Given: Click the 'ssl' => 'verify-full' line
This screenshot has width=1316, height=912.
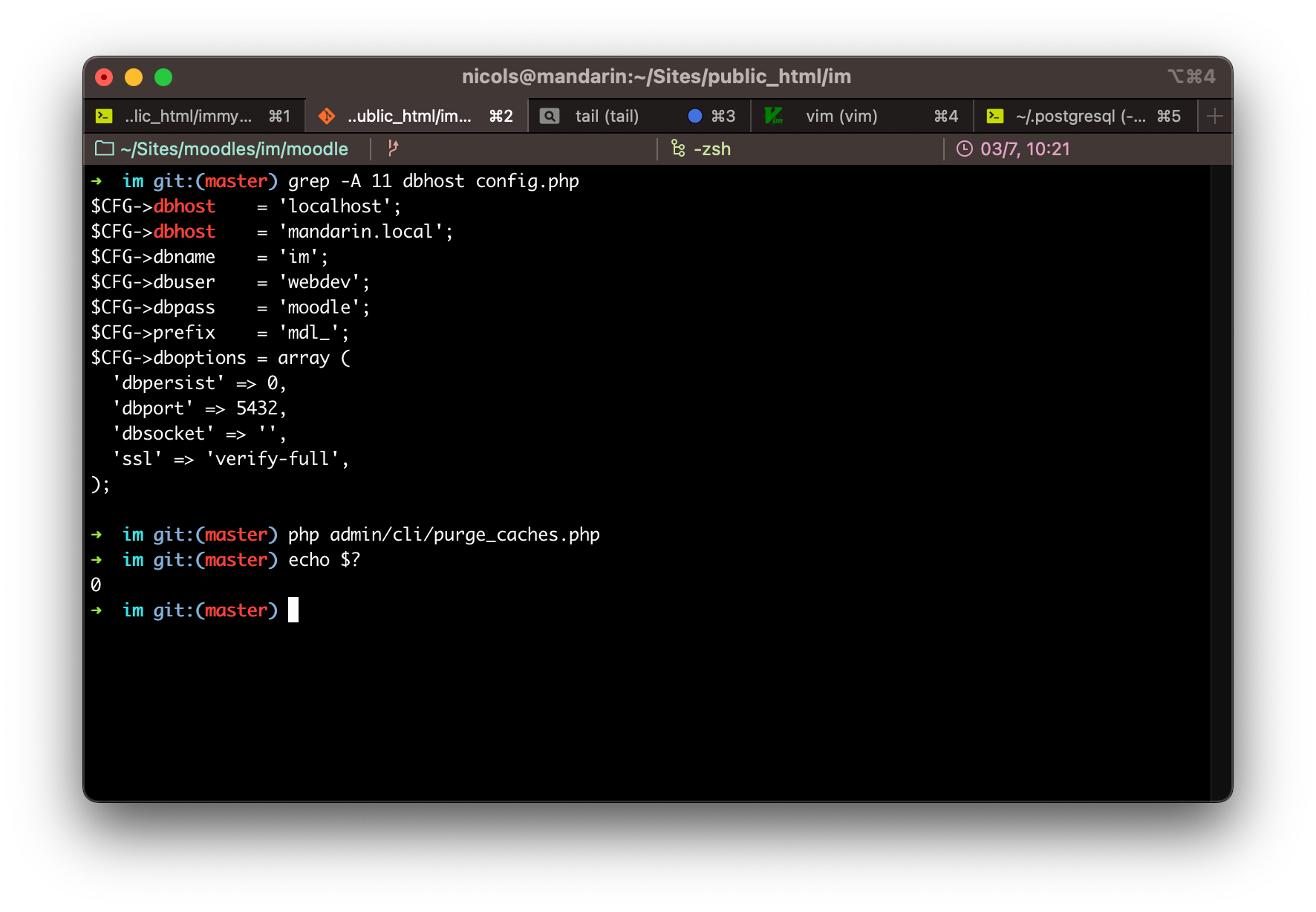Looking at the screenshot, I should pos(230,459).
